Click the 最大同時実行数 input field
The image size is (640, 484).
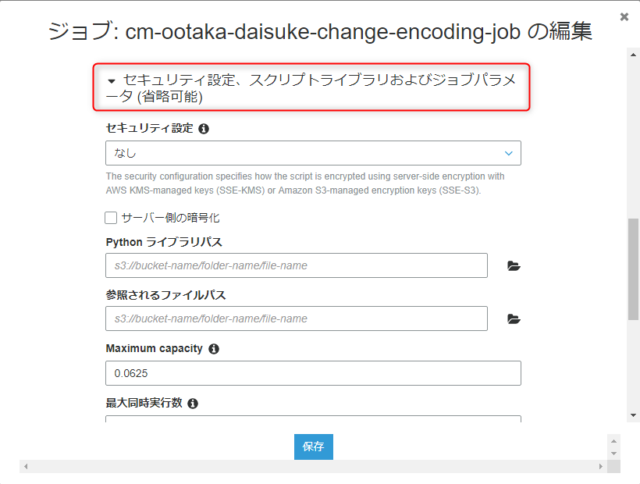click(x=313, y=420)
